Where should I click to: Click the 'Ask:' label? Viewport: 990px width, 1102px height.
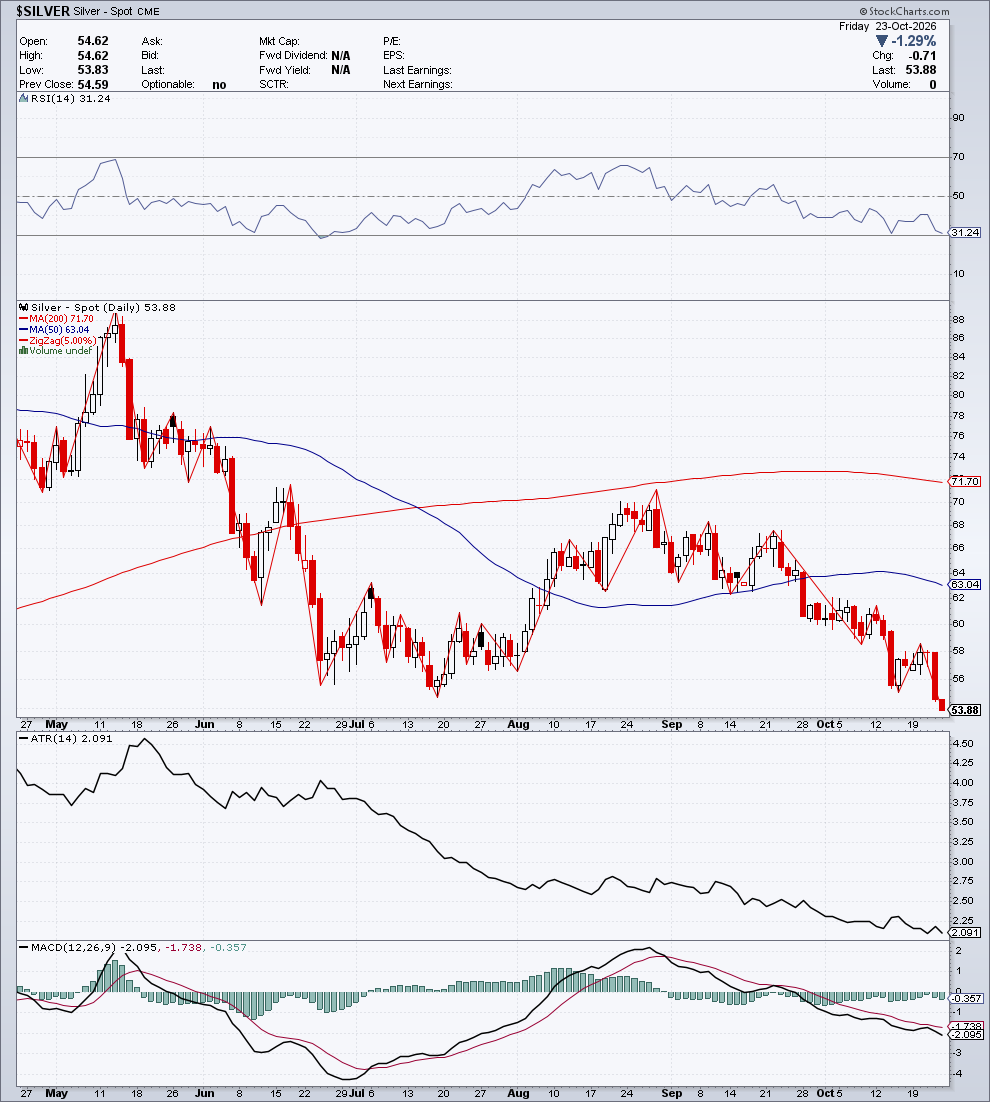(x=152, y=41)
